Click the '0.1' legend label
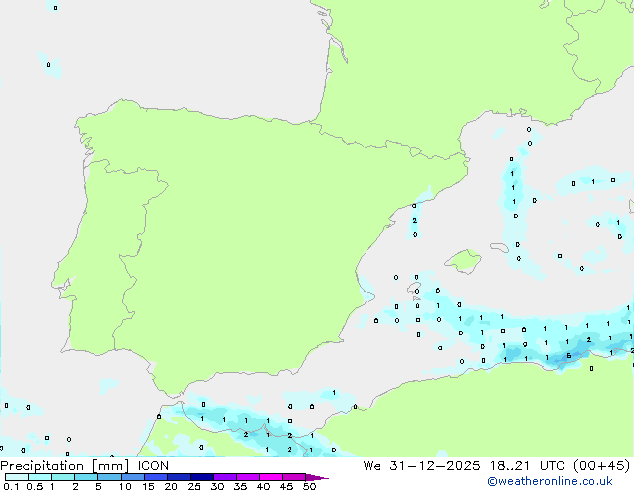 [x=11, y=486]
